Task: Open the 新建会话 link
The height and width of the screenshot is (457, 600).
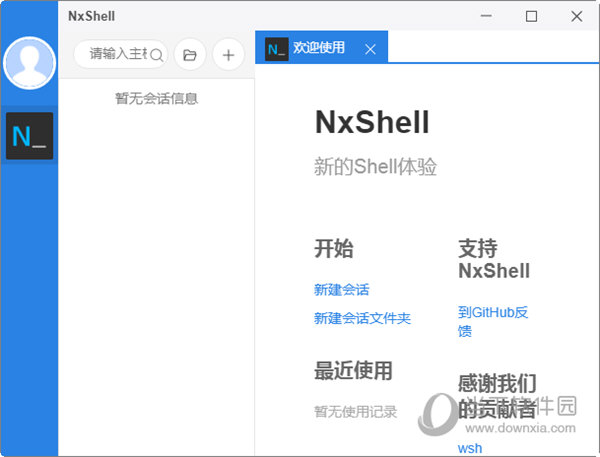Action: pyautogui.click(x=341, y=290)
